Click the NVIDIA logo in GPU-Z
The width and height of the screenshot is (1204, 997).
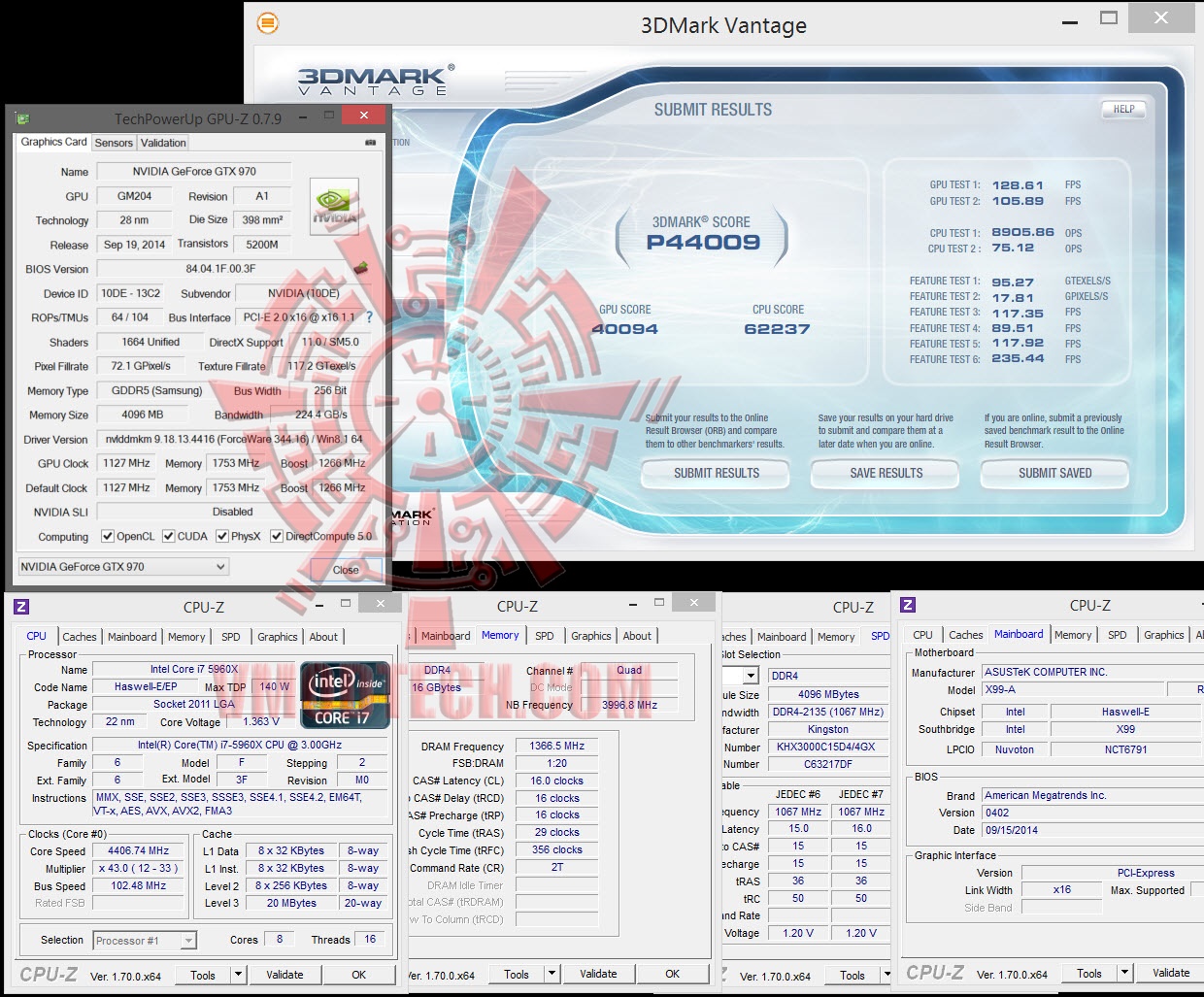334,207
